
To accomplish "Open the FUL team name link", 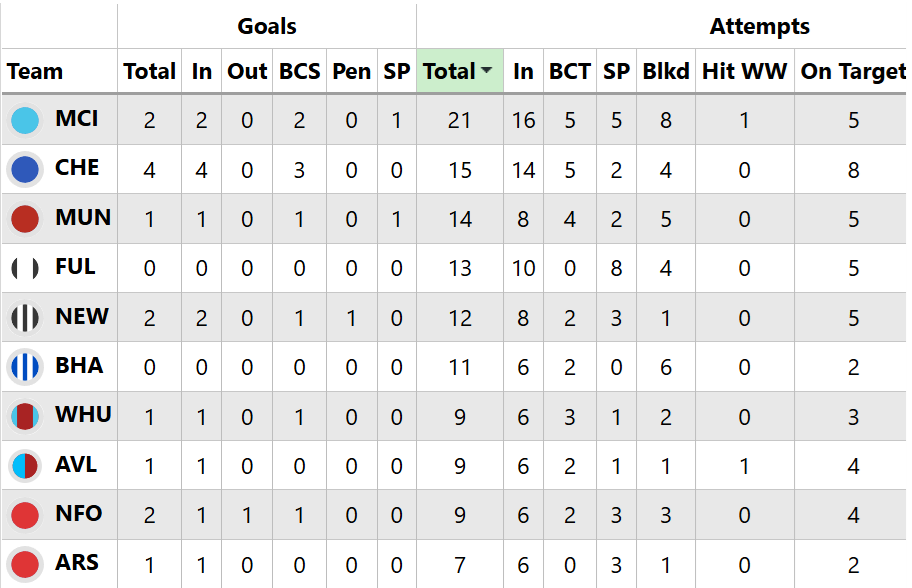I will point(76,267).
